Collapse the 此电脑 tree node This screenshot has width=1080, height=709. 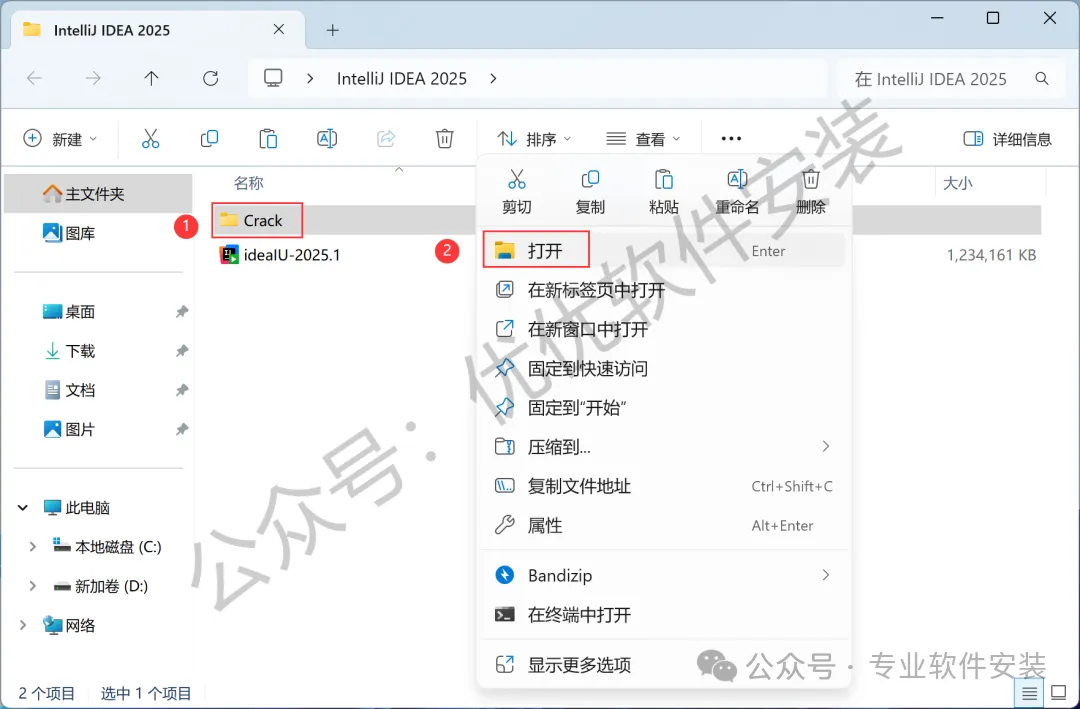click(x=23, y=508)
